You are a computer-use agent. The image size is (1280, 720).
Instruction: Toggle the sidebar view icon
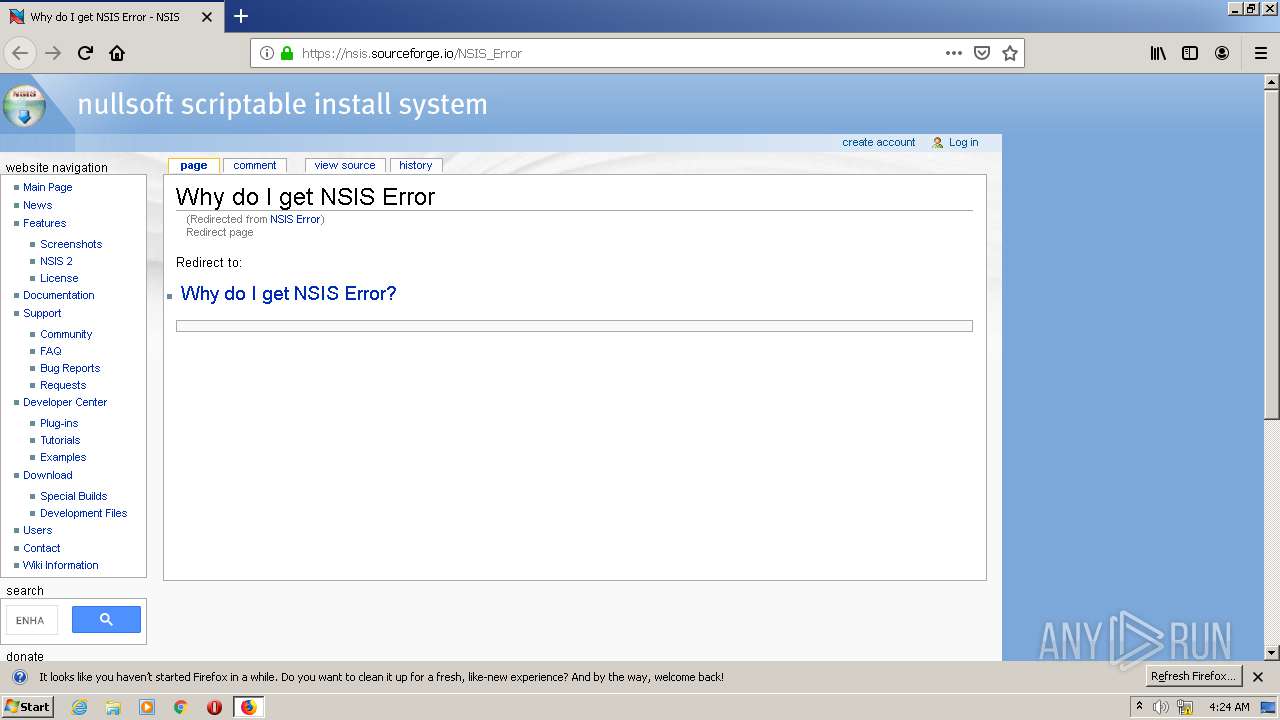(1190, 53)
